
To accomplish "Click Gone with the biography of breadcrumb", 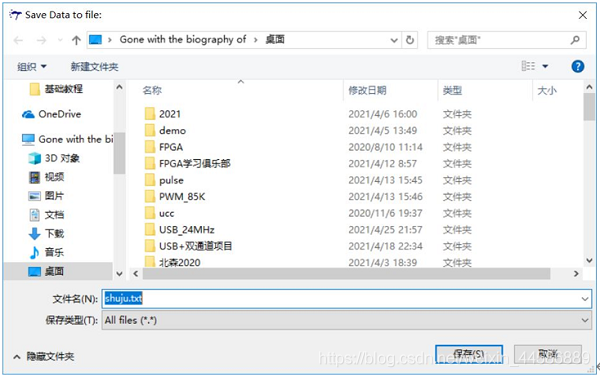I will [183, 39].
